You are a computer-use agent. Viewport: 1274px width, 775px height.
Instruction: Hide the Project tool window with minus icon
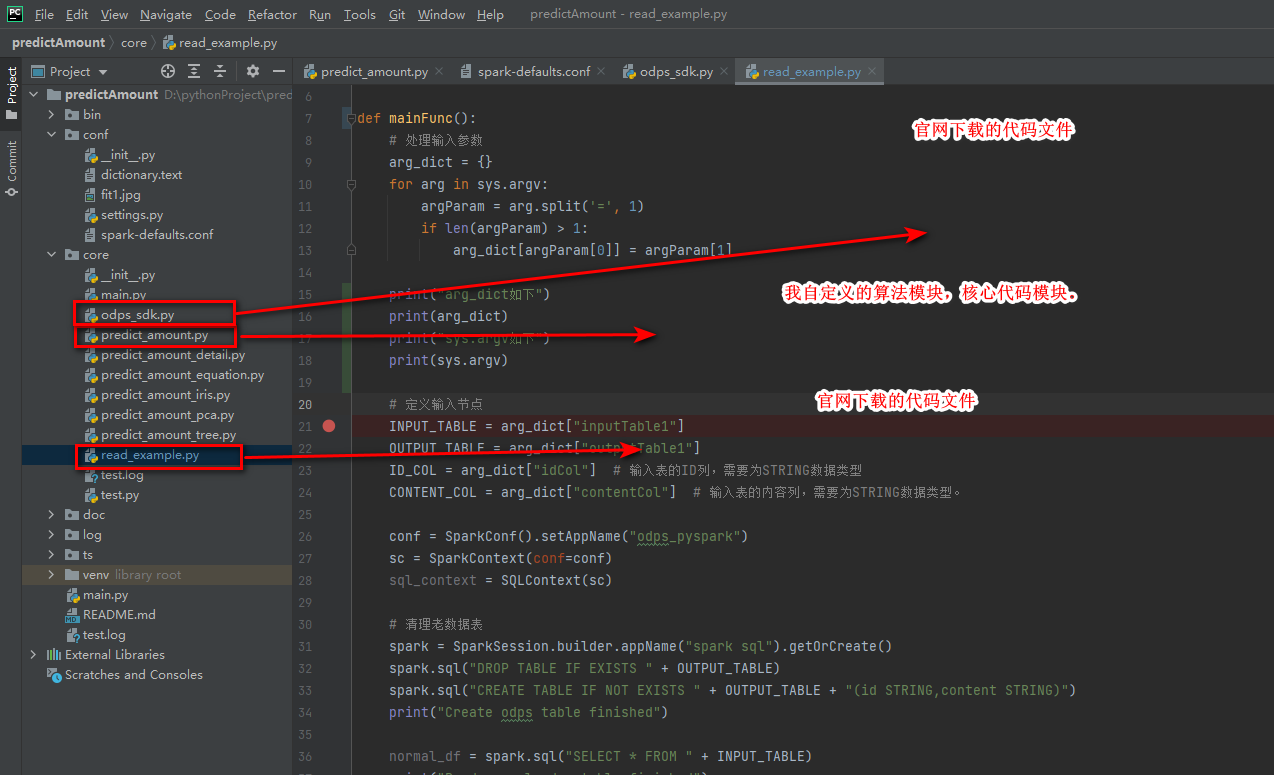pyautogui.click(x=279, y=71)
